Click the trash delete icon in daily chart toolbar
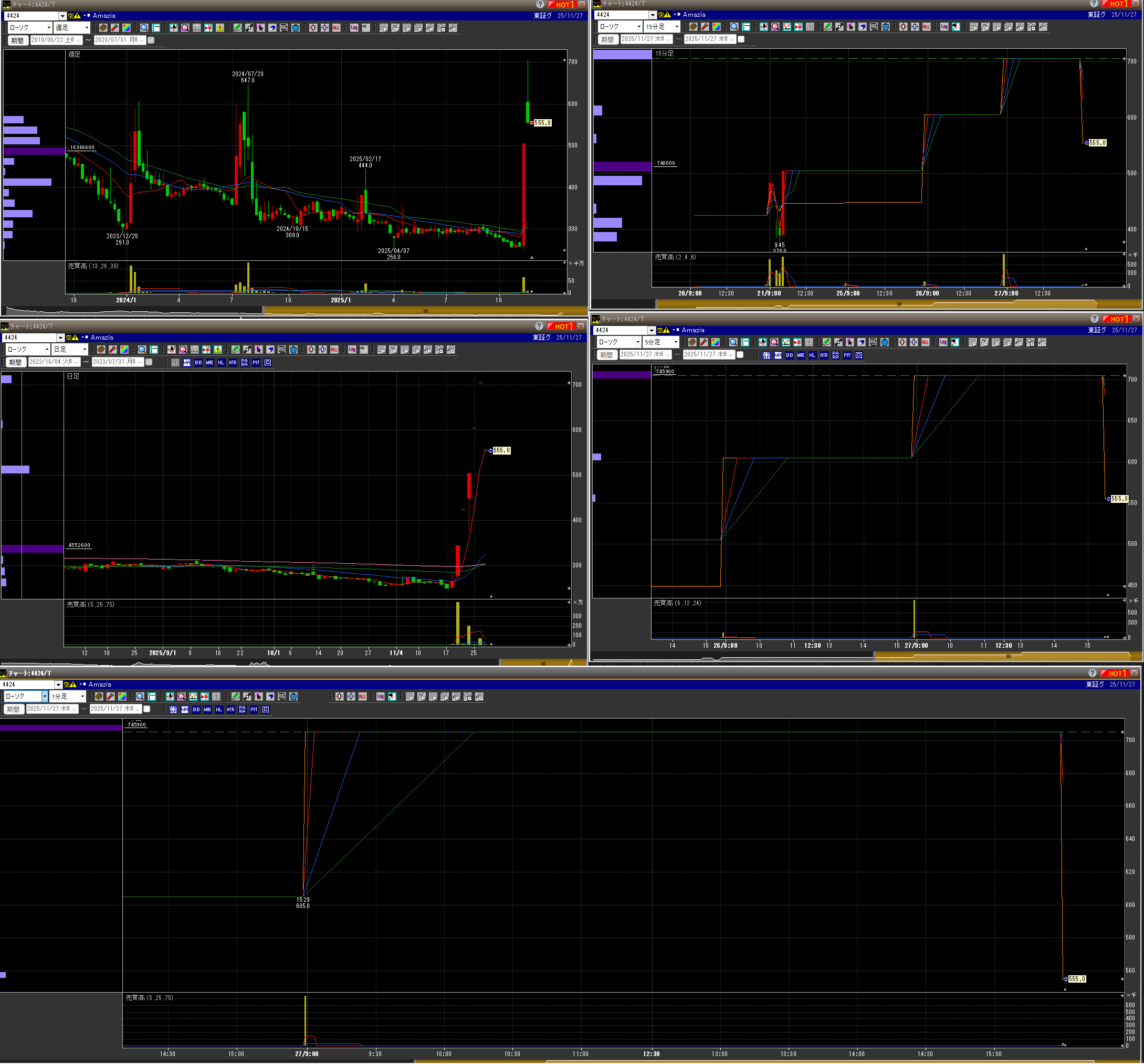Viewport: 1144px width, 1064px height. click(293, 349)
